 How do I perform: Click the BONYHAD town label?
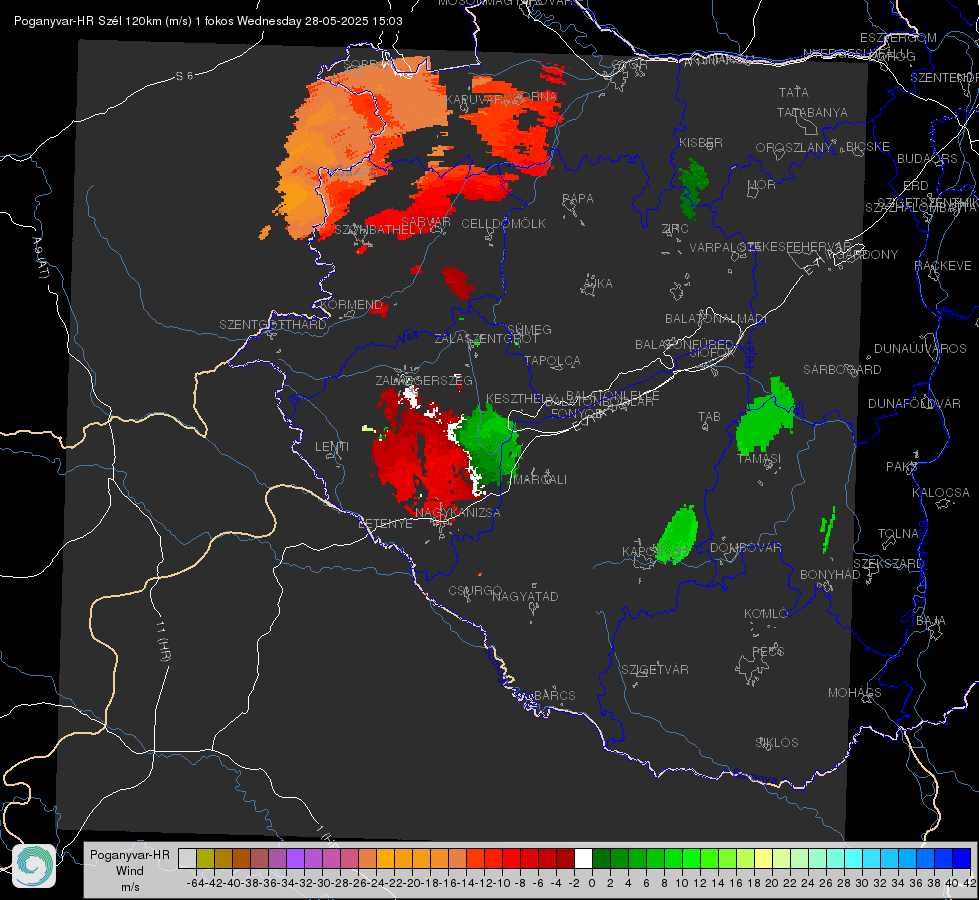(x=830, y=575)
